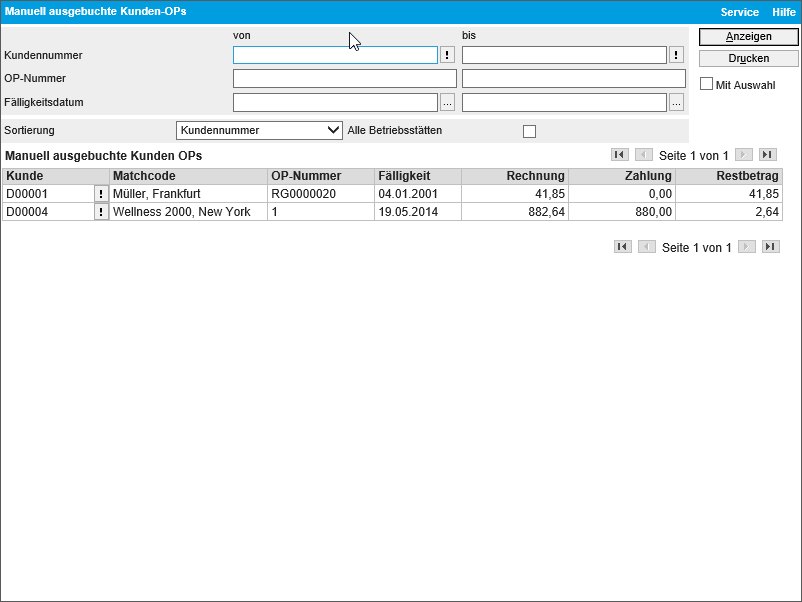
Task: Tick the Alle Betriebsstätten checkbox
Action: pos(529,131)
